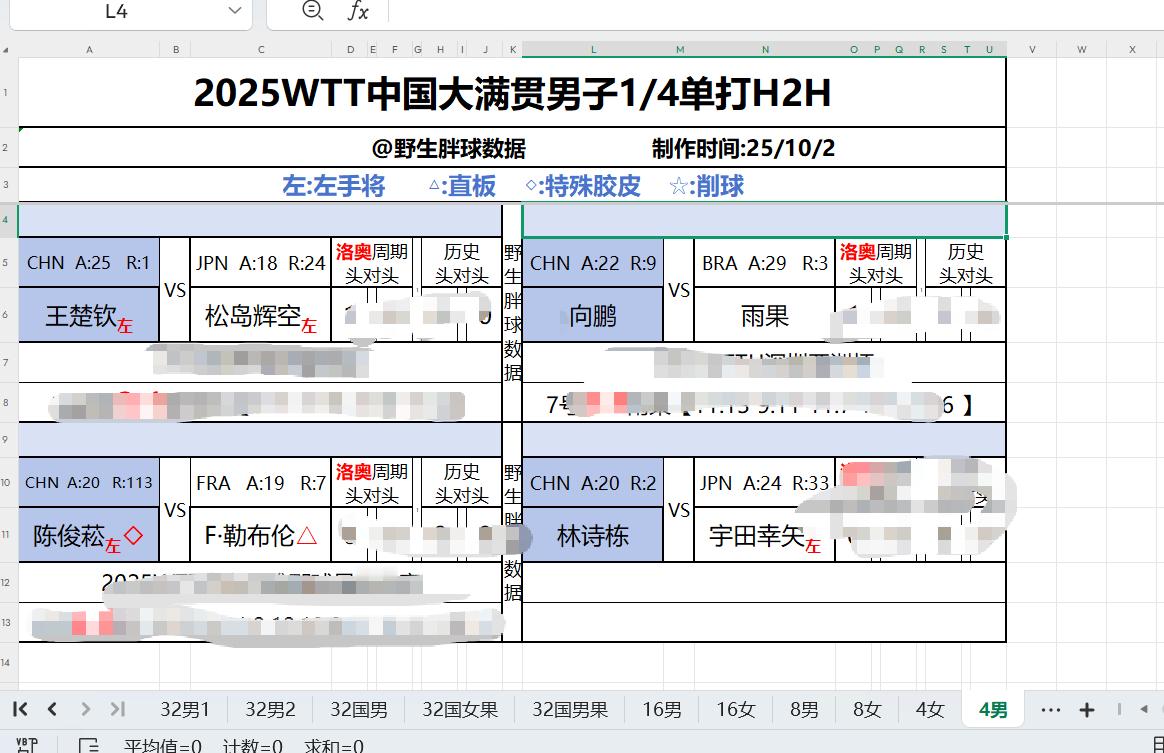Click the 制作时间:25/10/2 text
1164x753 pixels.
click(x=743, y=149)
